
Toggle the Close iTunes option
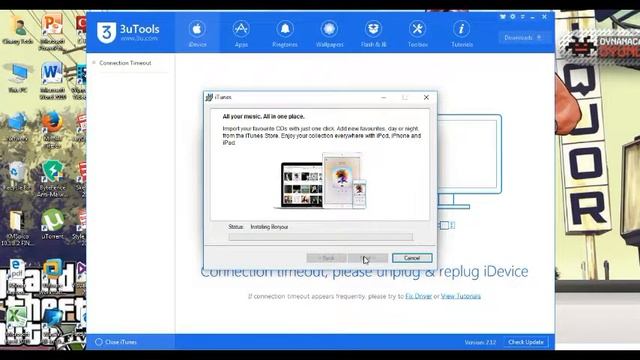(x=116, y=342)
